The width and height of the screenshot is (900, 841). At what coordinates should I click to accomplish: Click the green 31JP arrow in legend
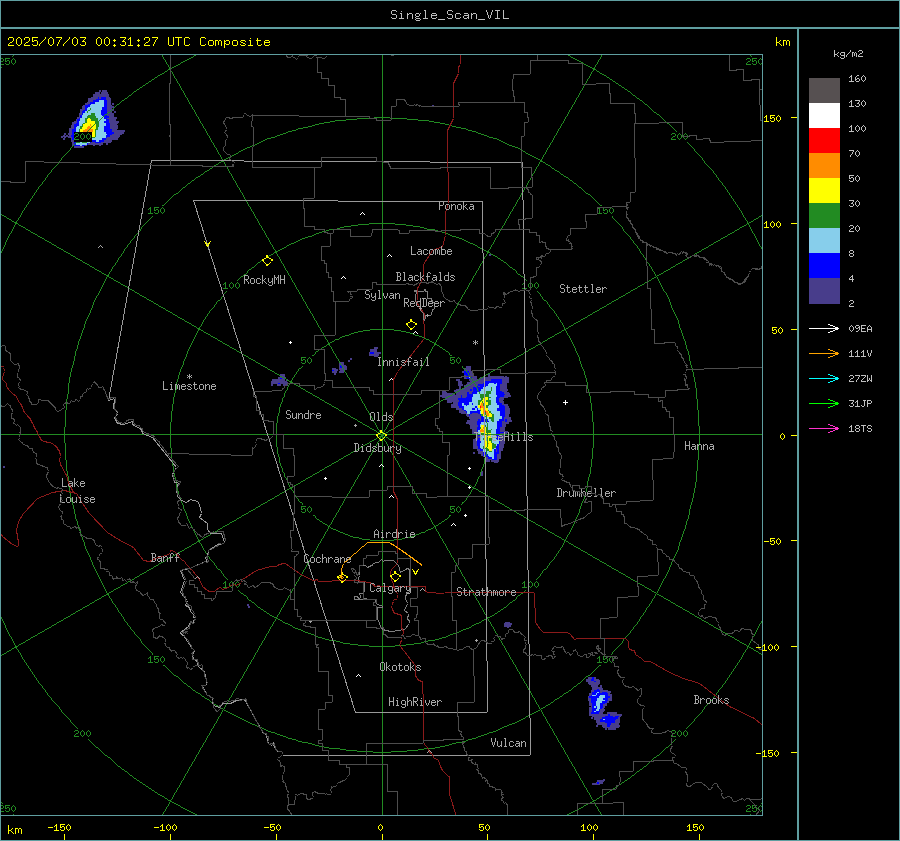pos(824,404)
